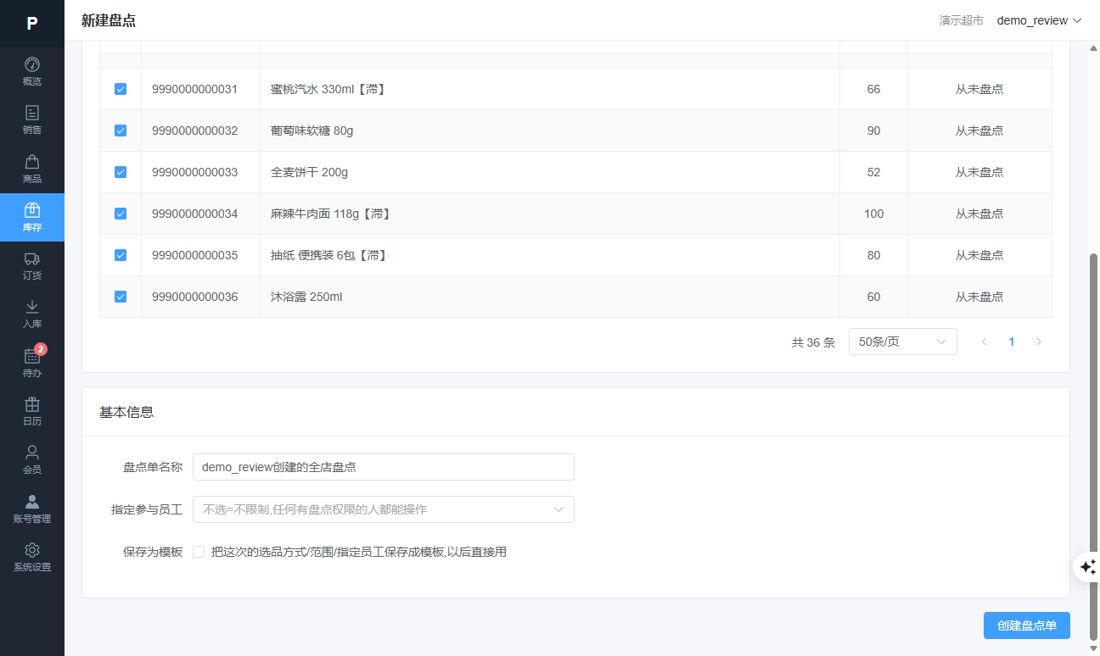Go to previous page arrow in pagination
The height and width of the screenshot is (656, 1100).
click(984, 342)
